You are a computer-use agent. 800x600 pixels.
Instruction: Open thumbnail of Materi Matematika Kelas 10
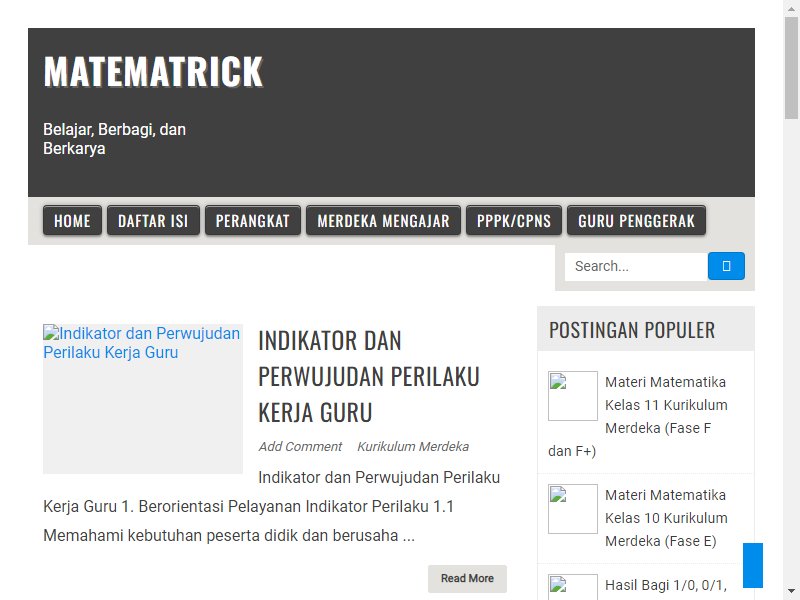[x=572, y=509]
